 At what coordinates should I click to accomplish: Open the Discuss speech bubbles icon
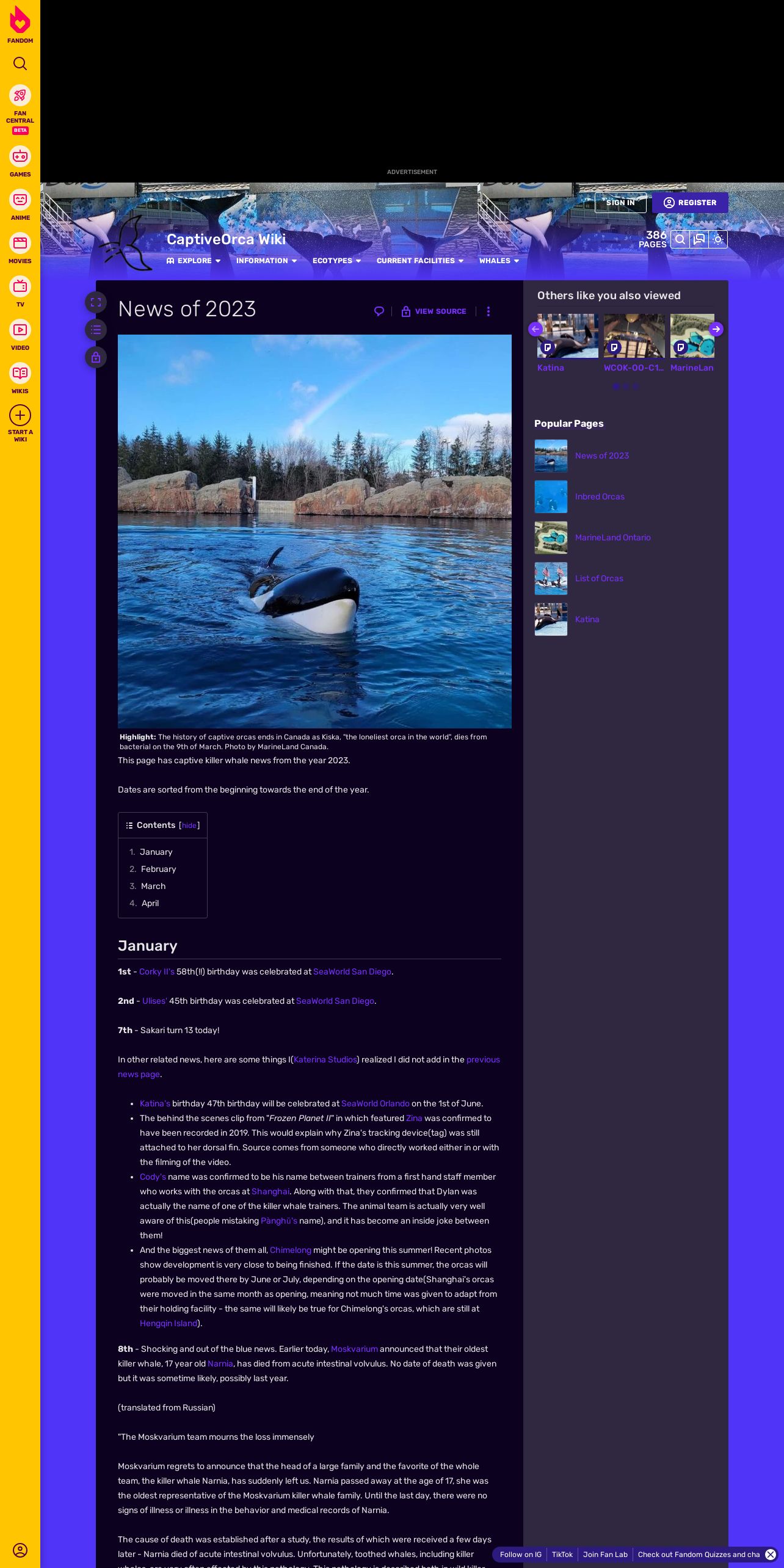699,239
